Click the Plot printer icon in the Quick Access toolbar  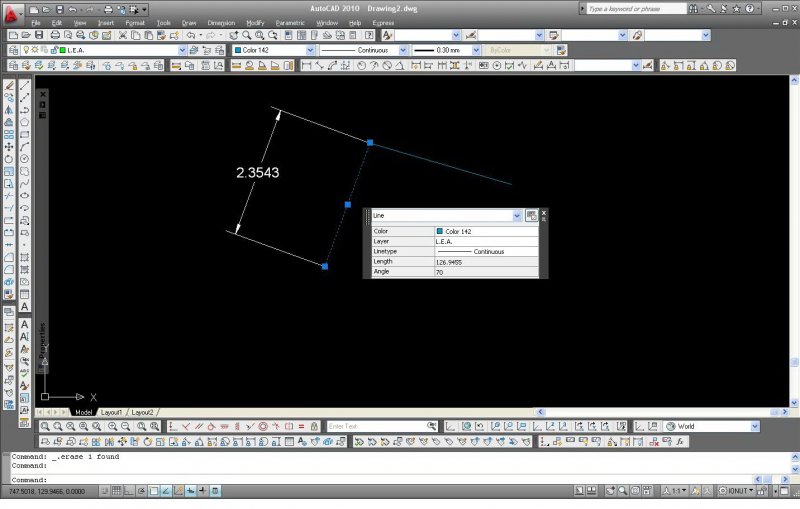pos(107,9)
